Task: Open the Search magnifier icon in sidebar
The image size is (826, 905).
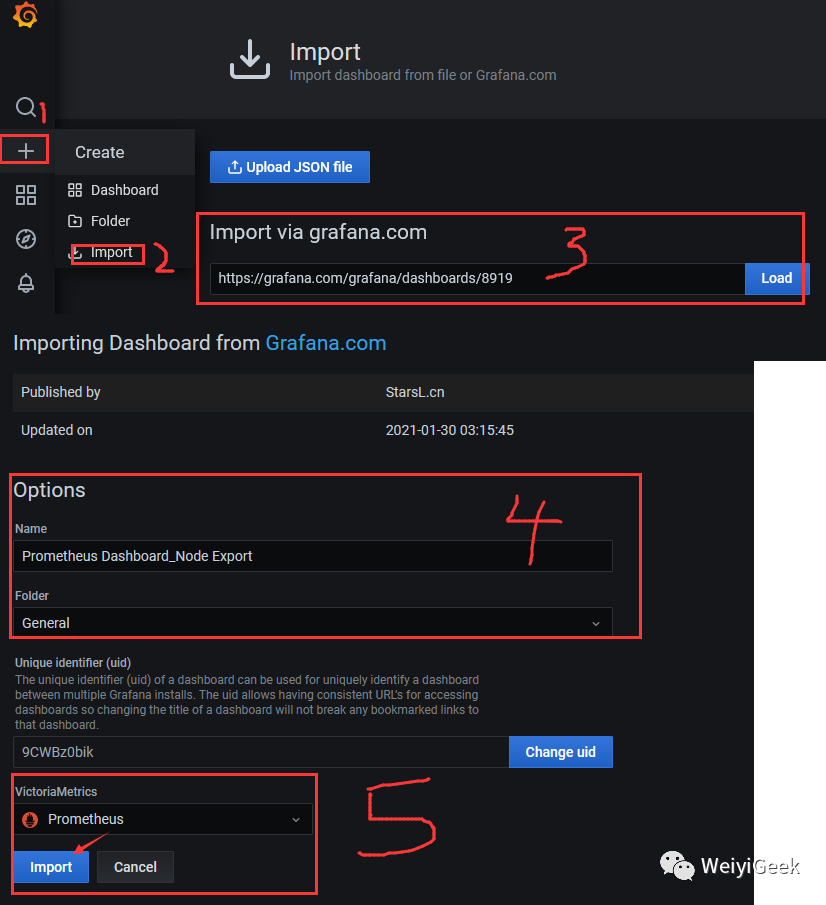Action: click(25, 107)
